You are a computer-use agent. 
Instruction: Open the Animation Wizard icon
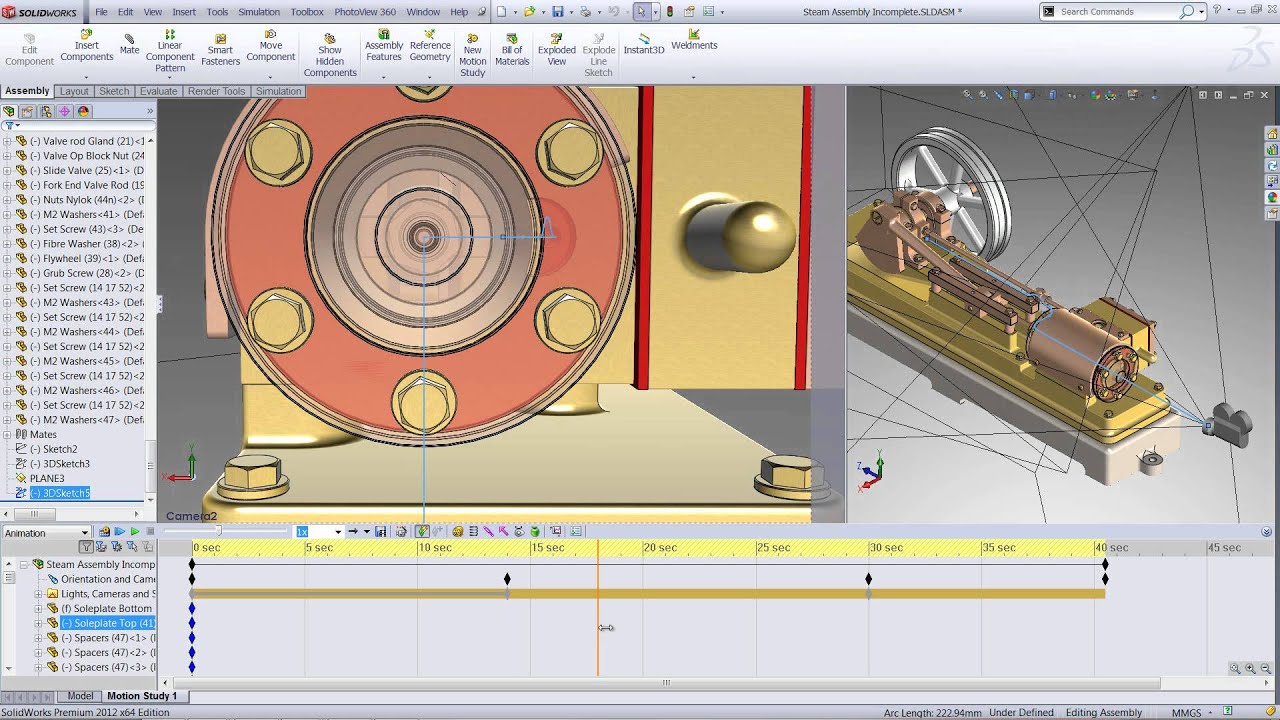click(x=401, y=532)
